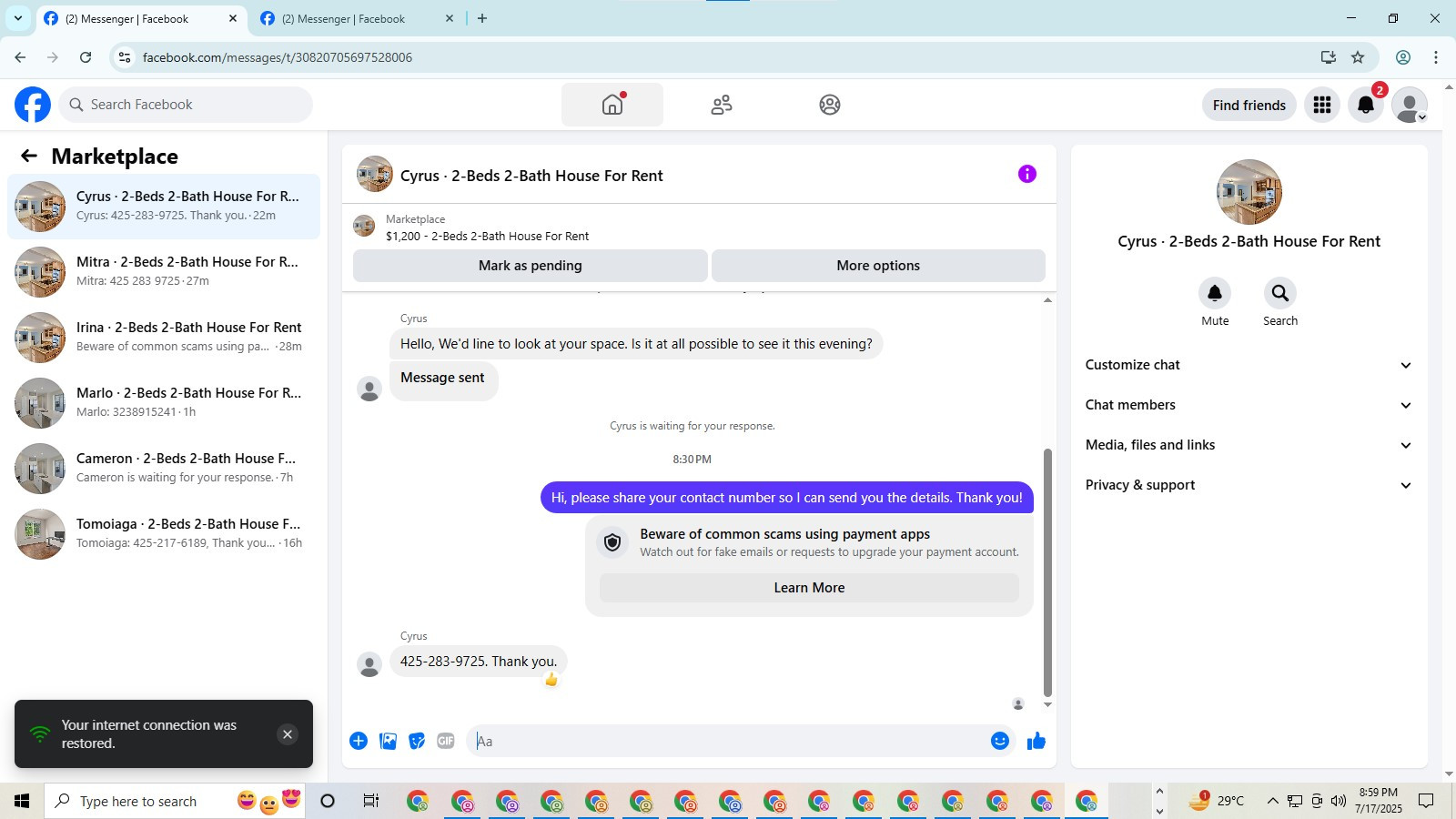Click the Cyrus conversation header title
The height and width of the screenshot is (819, 1456).
pyautogui.click(x=531, y=176)
